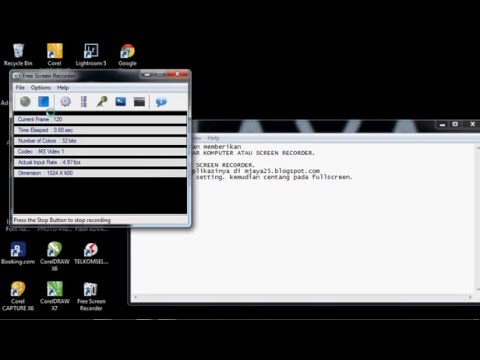Open the Help menu in Free Screen Recorder
Viewport: 480px width, 360px height.
63,87
